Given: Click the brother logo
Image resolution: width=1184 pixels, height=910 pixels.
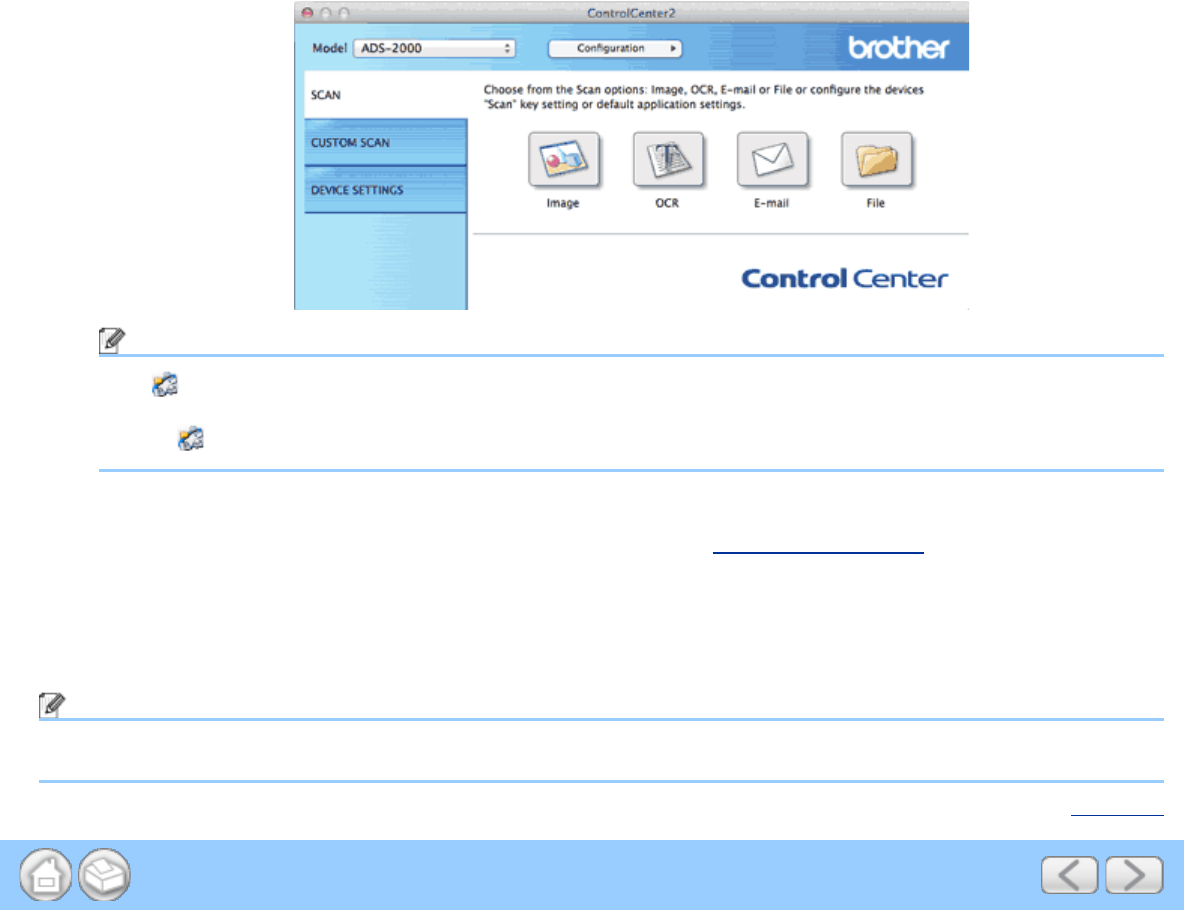Looking at the screenshot, I should coord(899,48).
